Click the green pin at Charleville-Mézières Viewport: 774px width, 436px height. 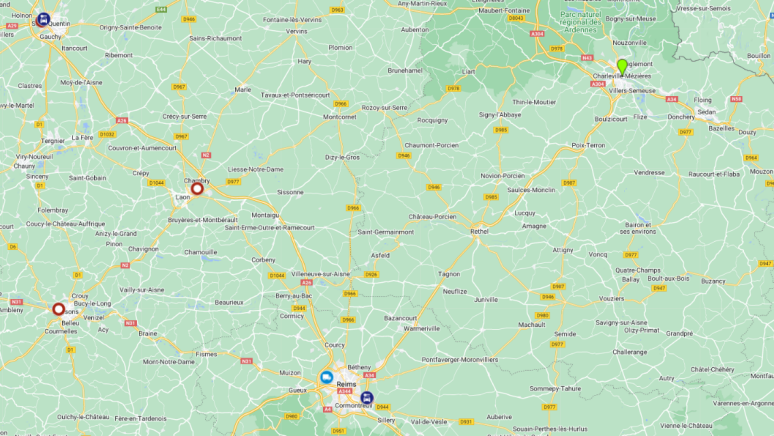(622, 67)
